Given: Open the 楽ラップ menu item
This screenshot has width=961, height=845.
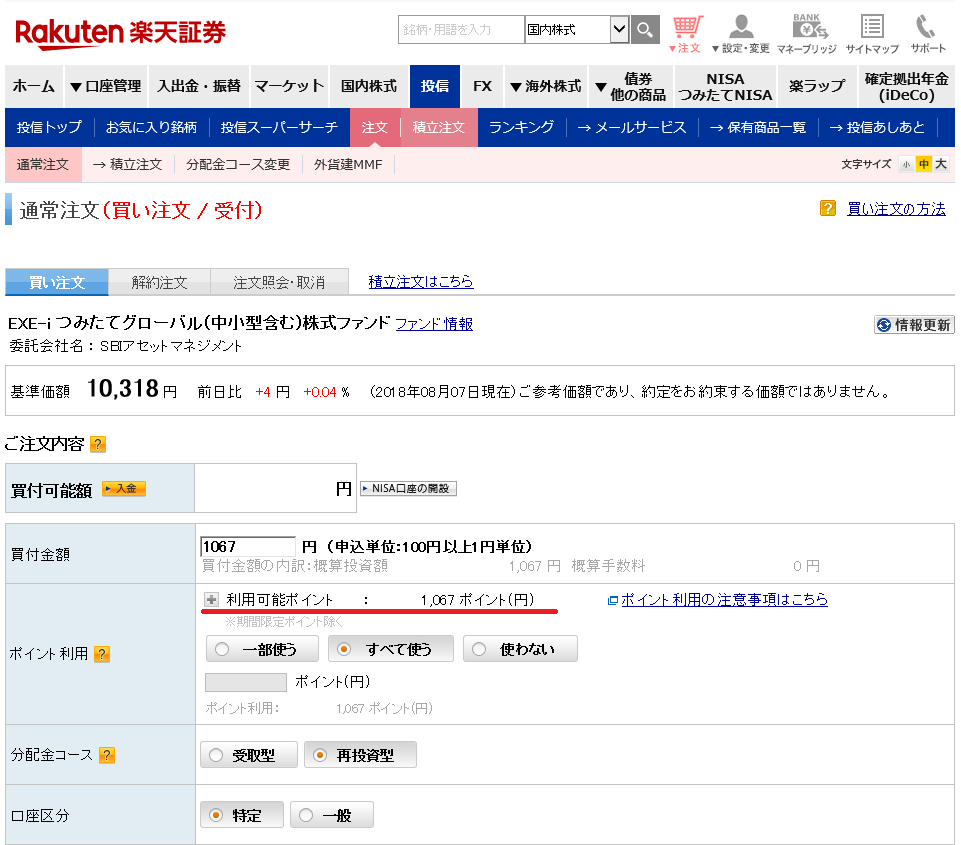Looking at the screenshot, I should (x=817, y=86).
